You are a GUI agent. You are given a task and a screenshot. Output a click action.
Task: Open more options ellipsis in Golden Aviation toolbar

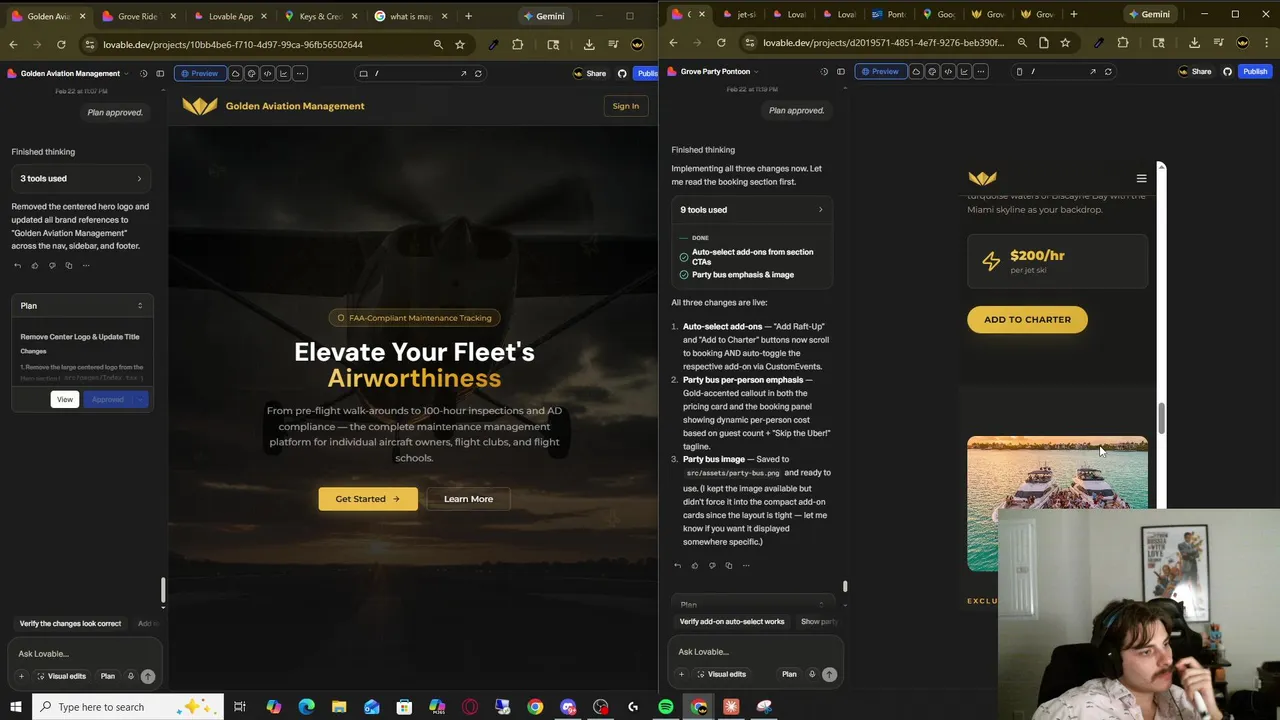(300, 73)
